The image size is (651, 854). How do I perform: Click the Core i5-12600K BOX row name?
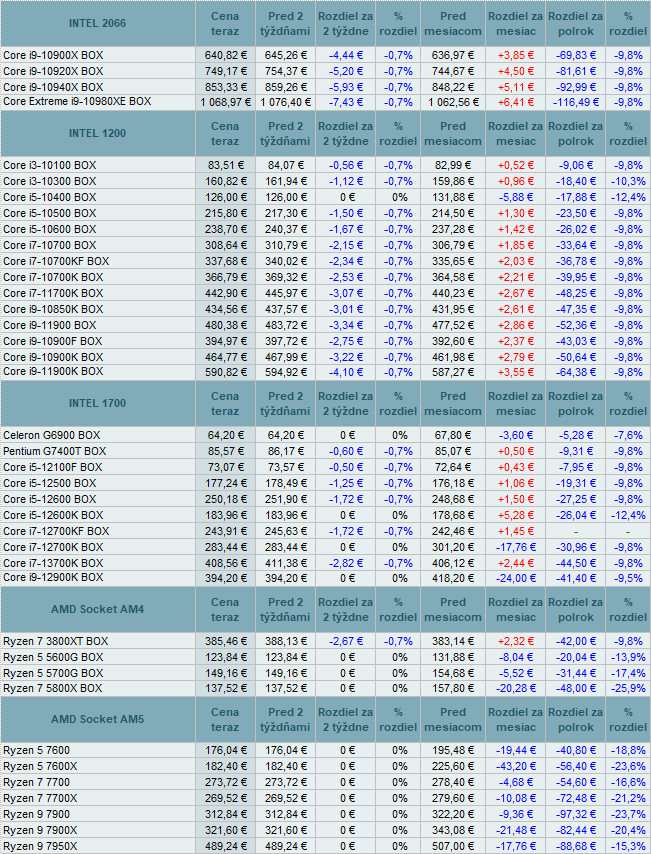point(53,515)
